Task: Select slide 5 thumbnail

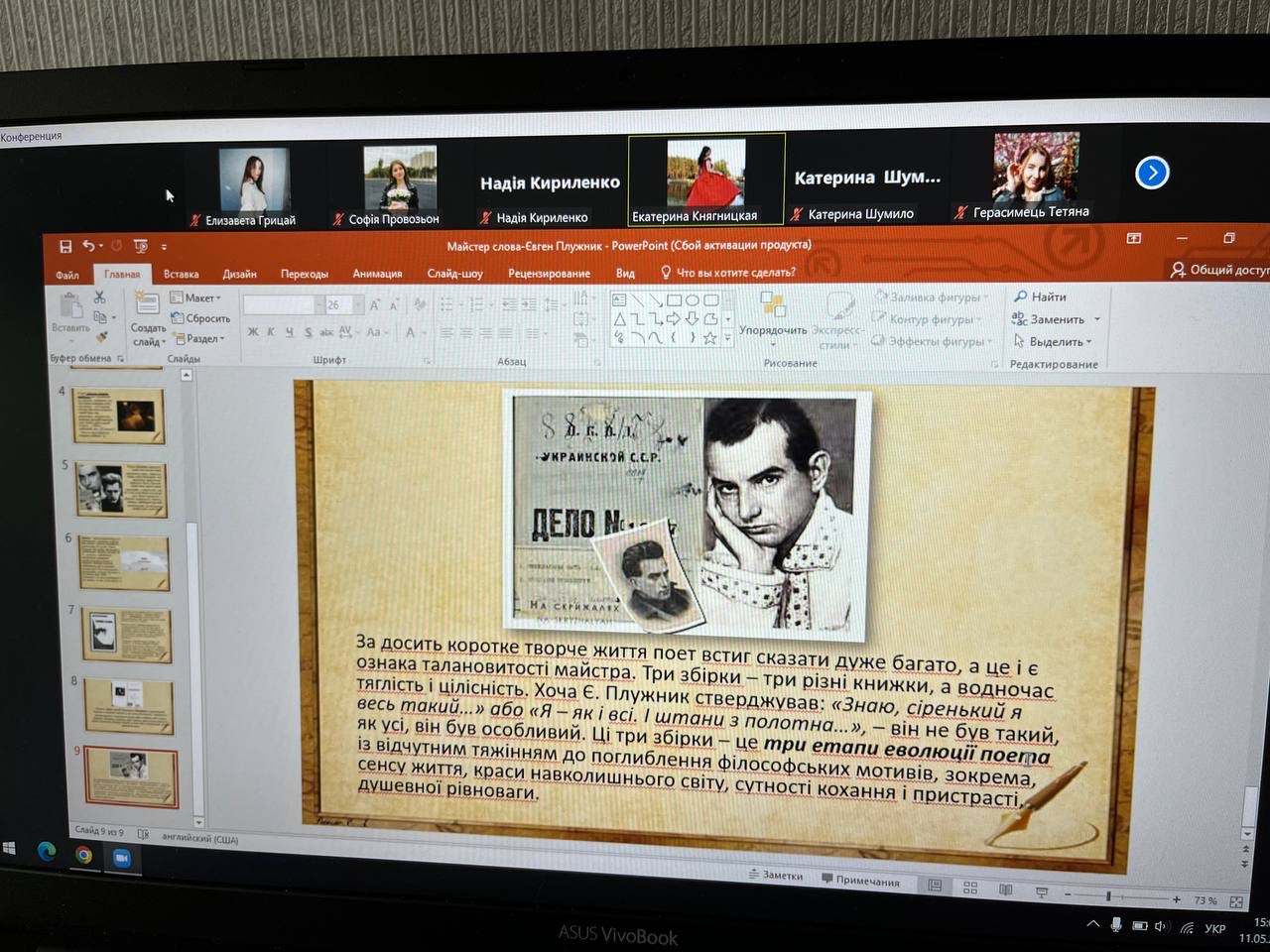Action: pos(121,489)
